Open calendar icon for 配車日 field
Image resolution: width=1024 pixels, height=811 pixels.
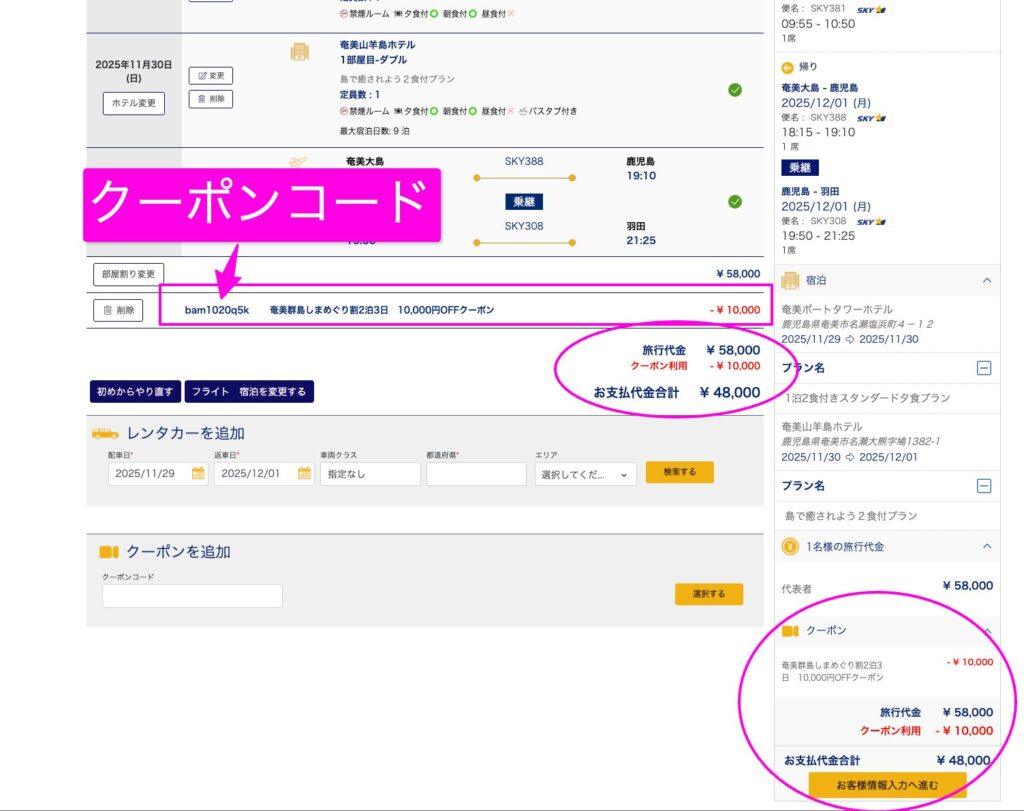(198, 473)
